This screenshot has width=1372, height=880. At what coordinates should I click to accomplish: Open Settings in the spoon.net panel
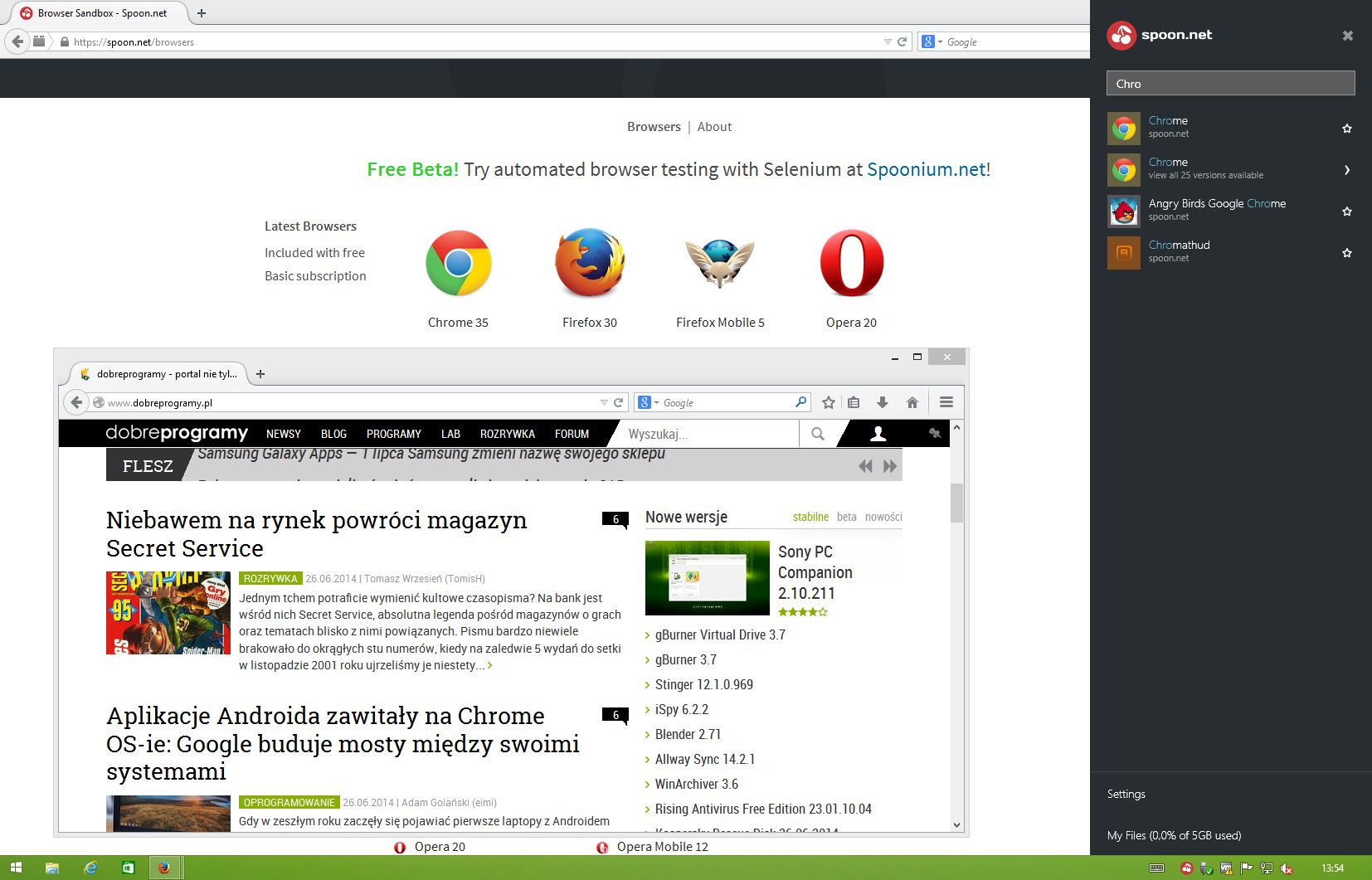(x=1126, y=794)
